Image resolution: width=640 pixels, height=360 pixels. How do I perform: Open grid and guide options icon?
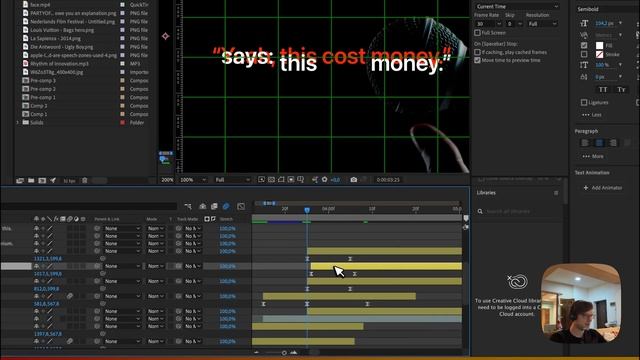coord(301,180)
